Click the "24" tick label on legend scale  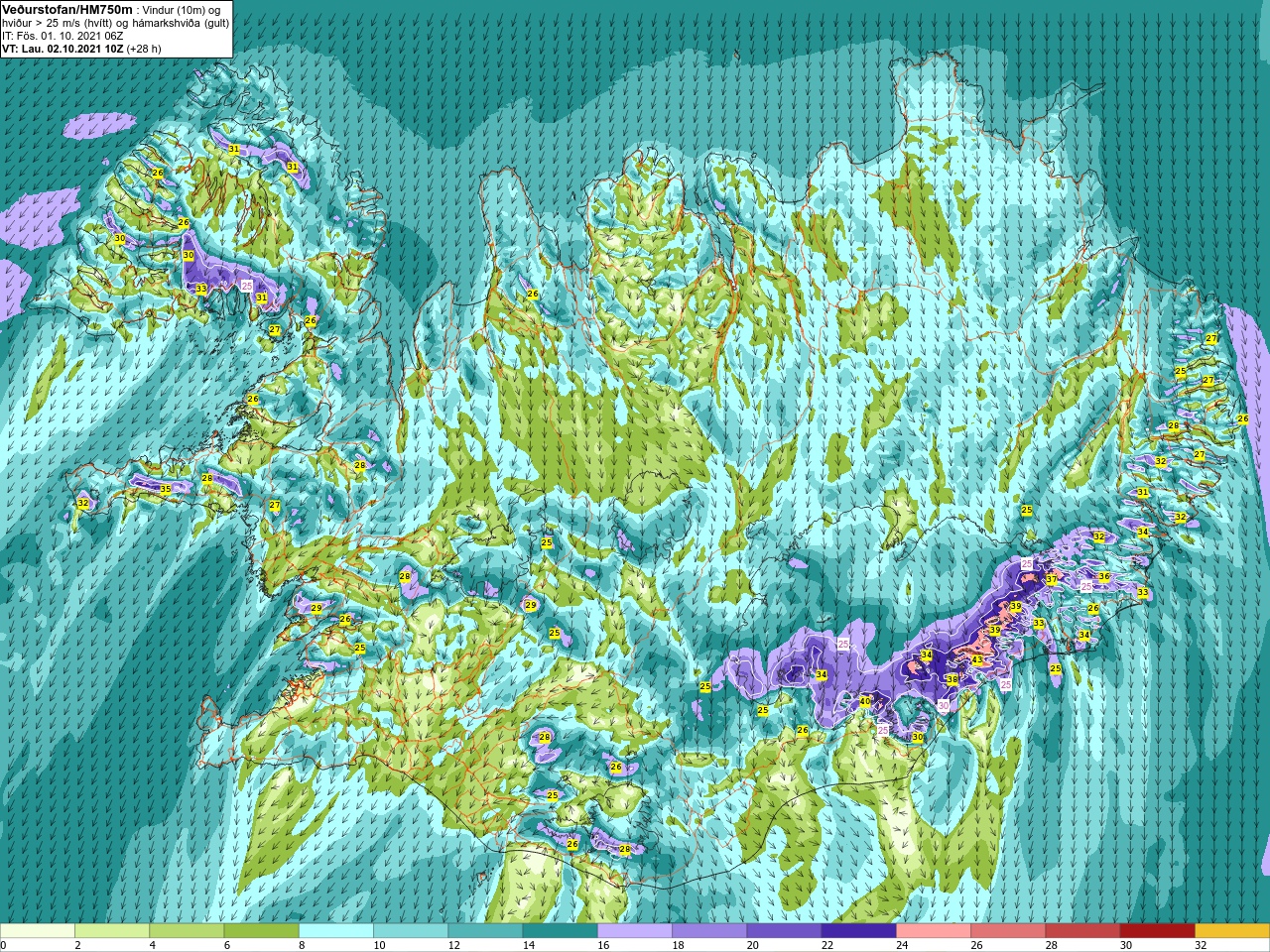(x=903, y=945)
